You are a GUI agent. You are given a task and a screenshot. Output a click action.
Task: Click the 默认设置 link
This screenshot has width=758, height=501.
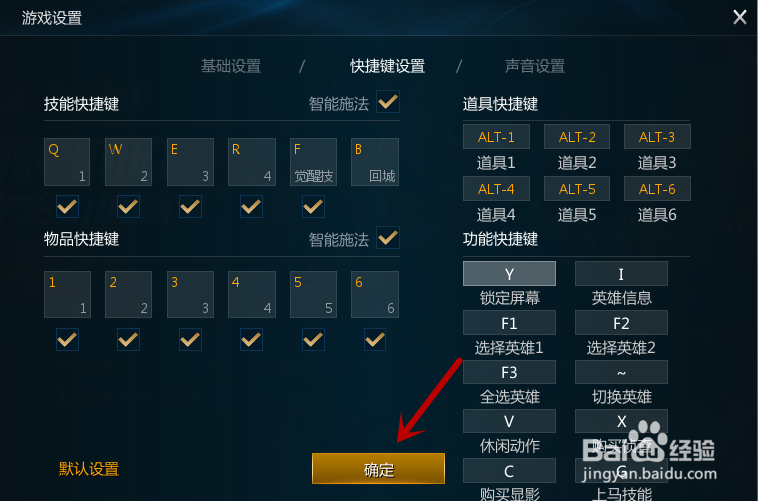(89, 469)
